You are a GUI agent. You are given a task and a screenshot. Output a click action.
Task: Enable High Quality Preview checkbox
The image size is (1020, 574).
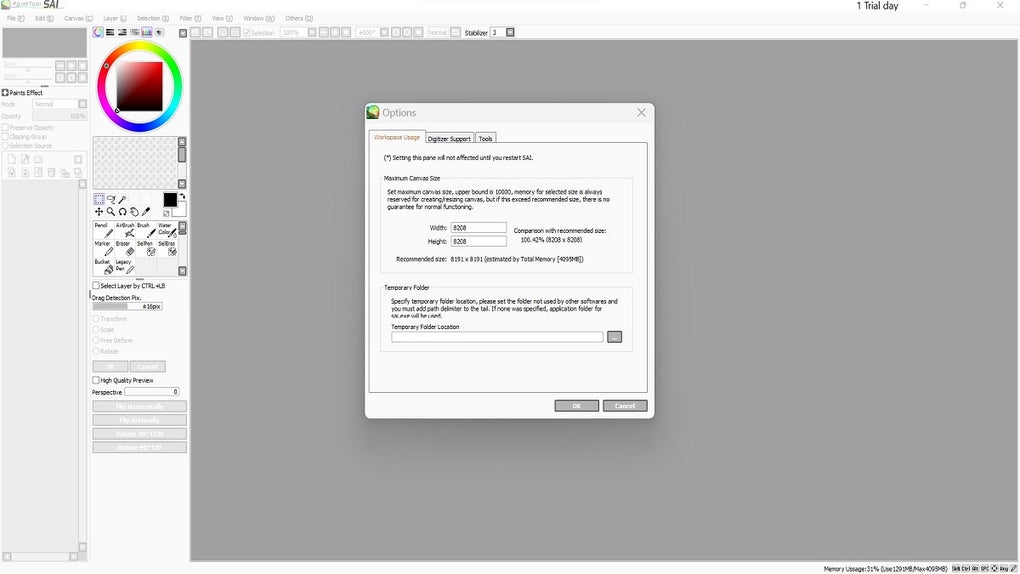coord(96,380)
